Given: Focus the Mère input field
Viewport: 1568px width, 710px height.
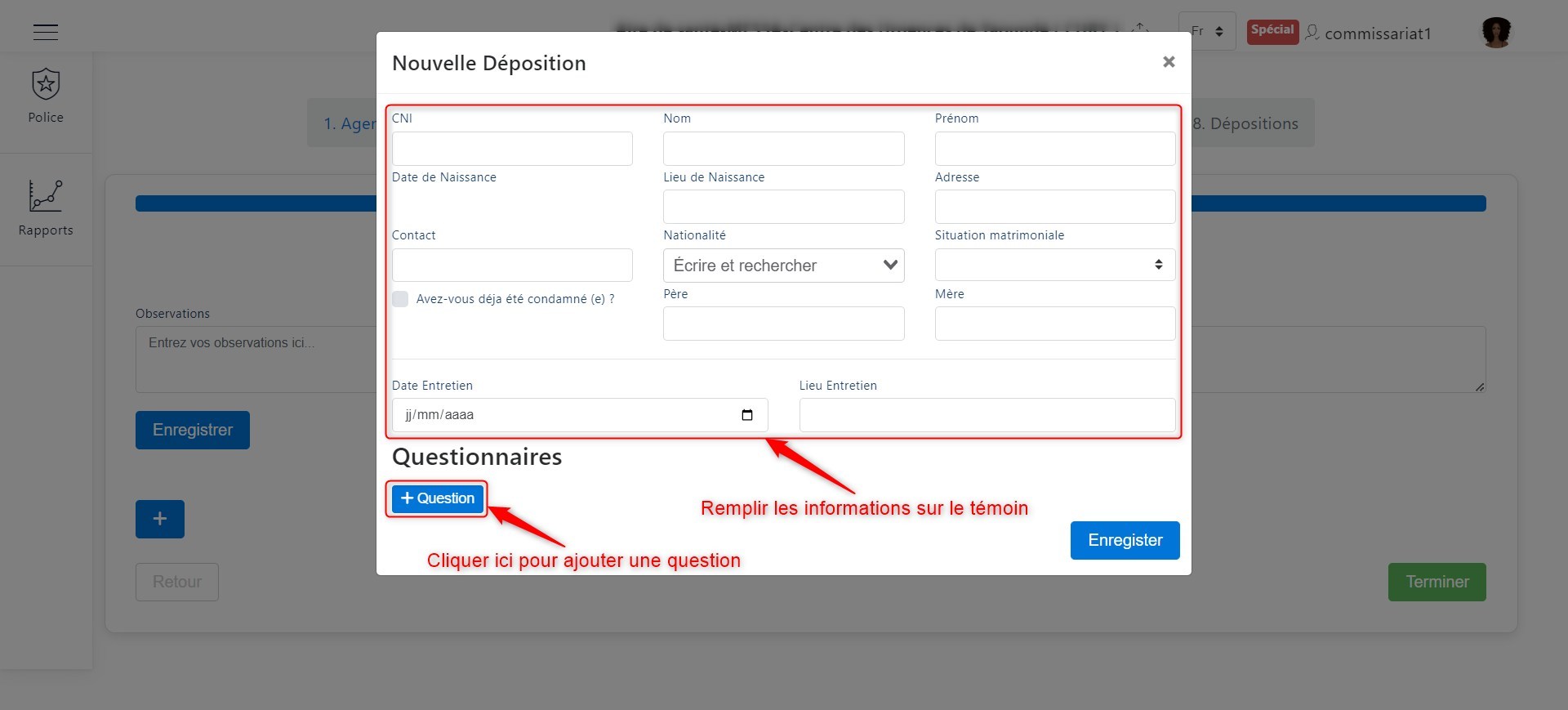Looking at the screenshot, I should 1055,324.
